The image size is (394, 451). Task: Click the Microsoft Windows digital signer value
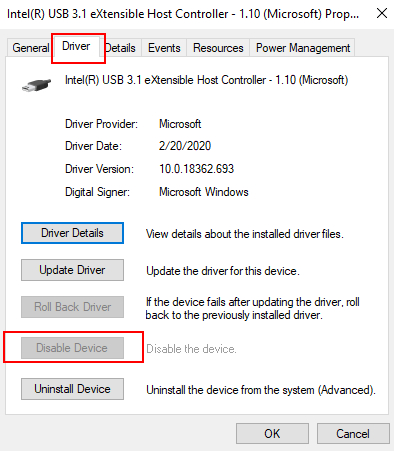204,192
